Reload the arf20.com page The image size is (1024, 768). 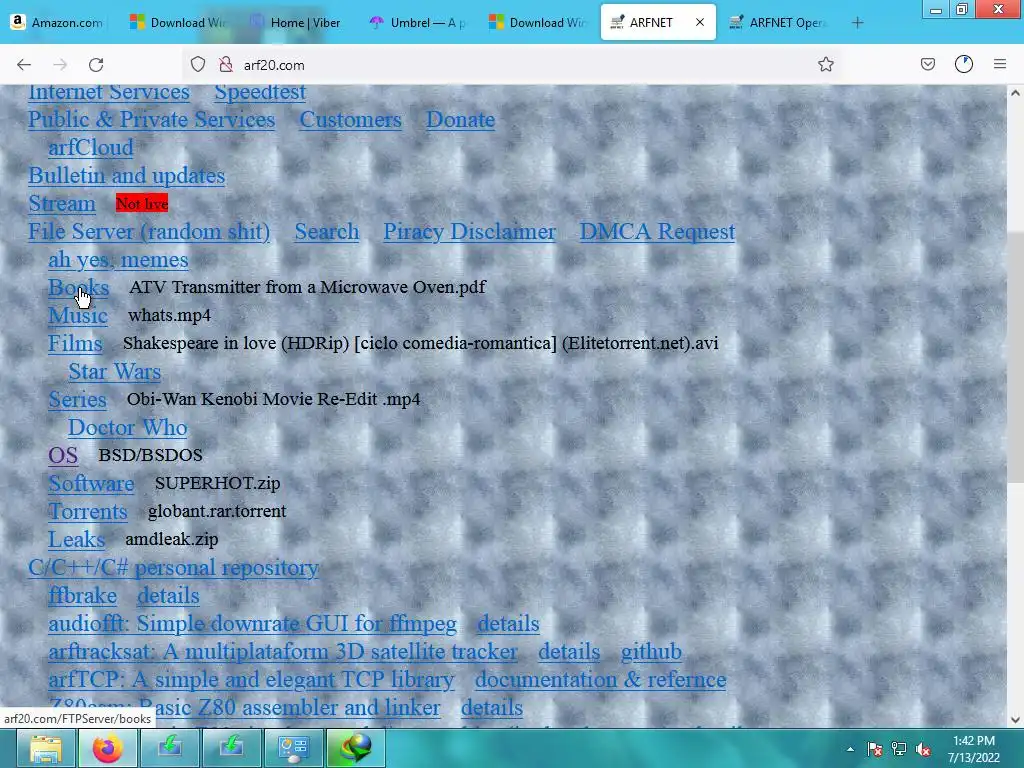(x=96, y=65)
